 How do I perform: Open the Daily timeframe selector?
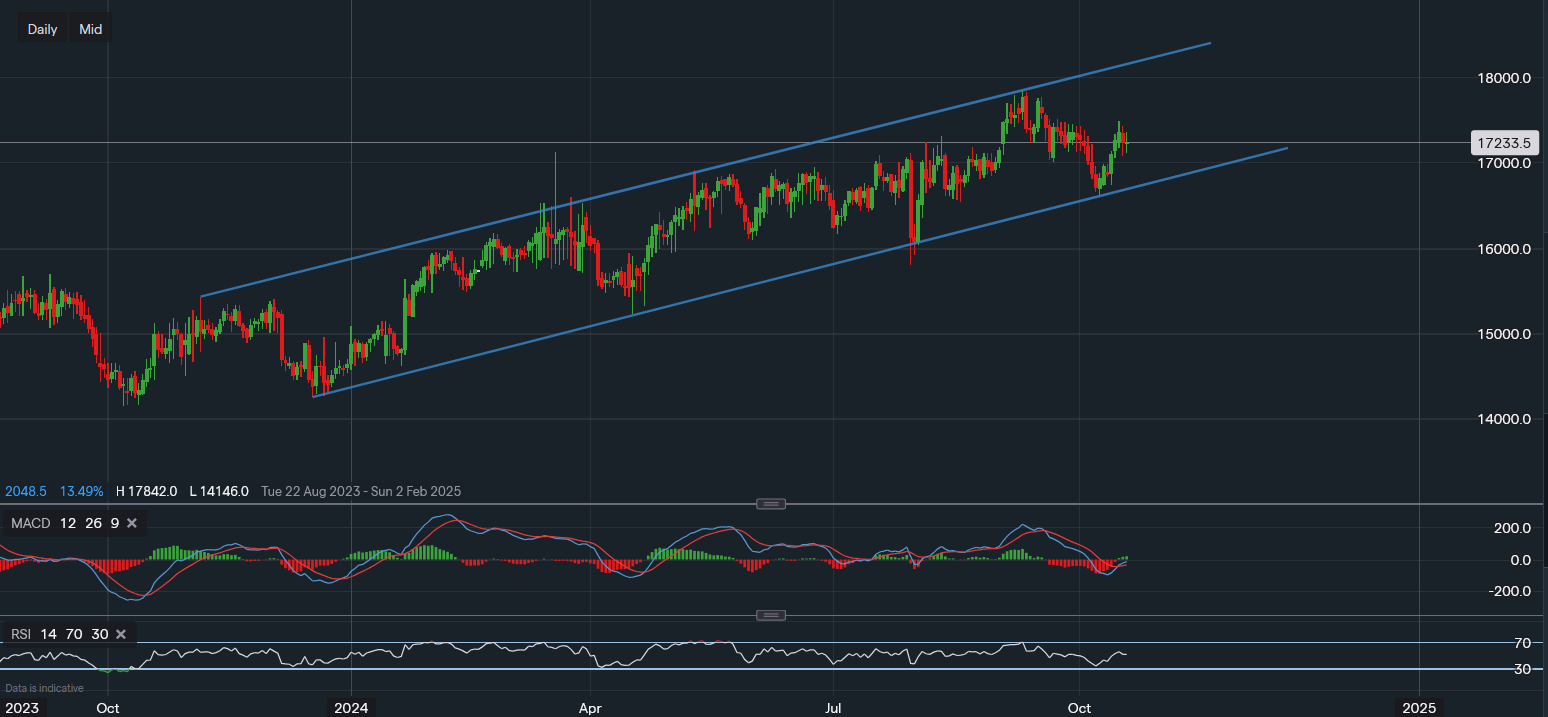point(42,29)
